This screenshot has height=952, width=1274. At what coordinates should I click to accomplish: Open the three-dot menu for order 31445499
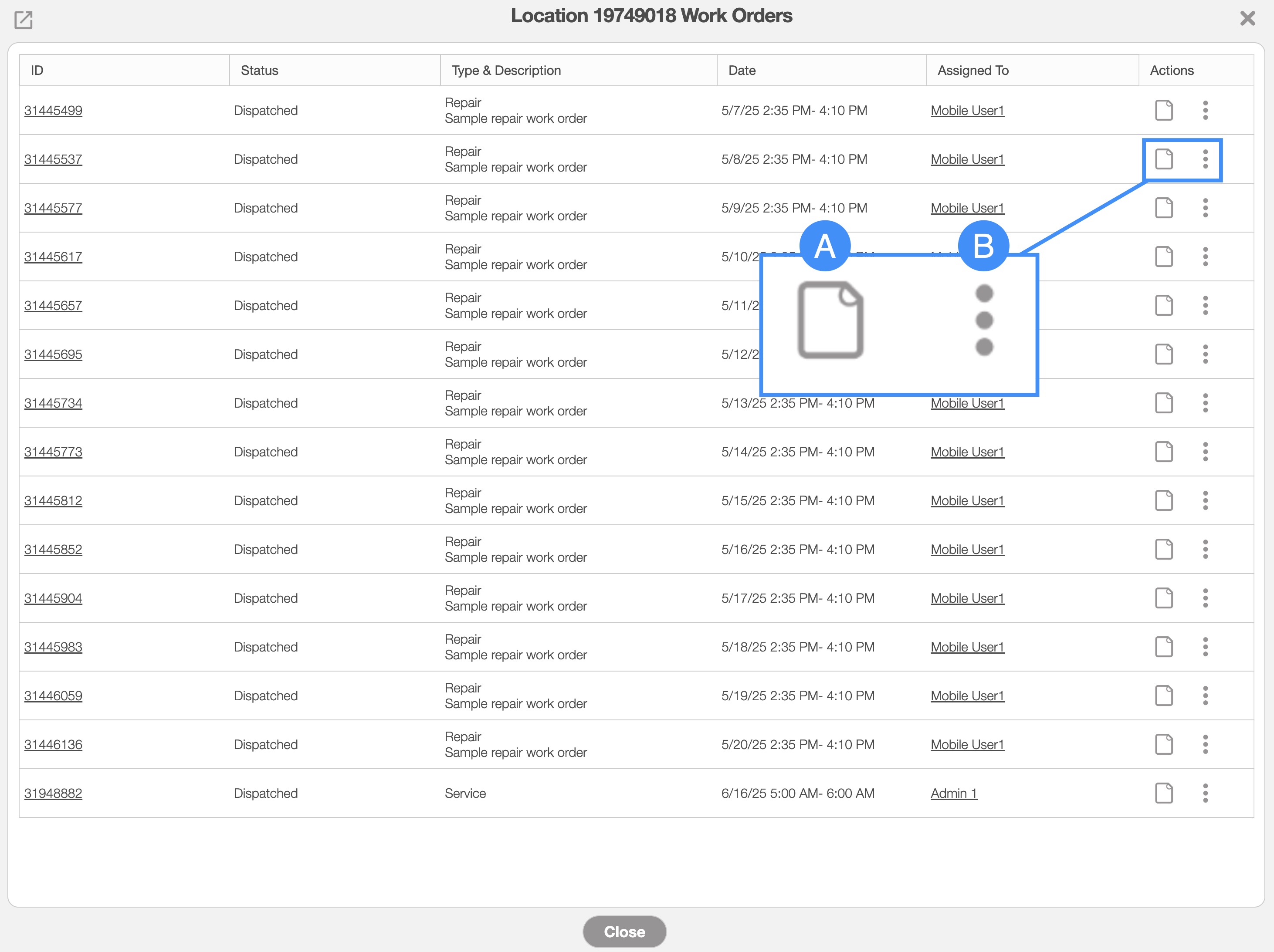click(1205, 110)
